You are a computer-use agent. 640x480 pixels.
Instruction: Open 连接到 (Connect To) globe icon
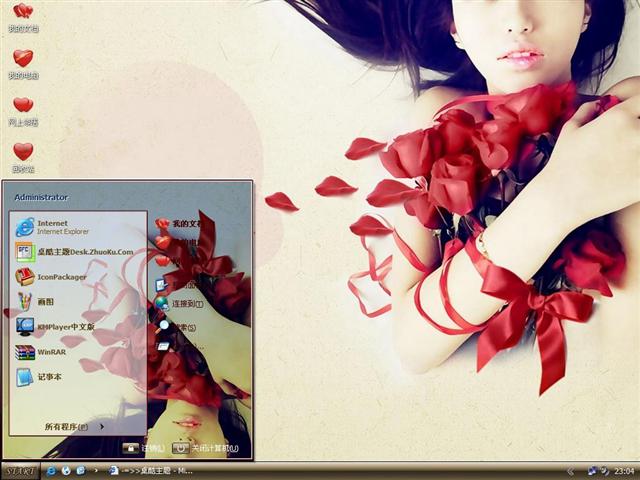162,303
